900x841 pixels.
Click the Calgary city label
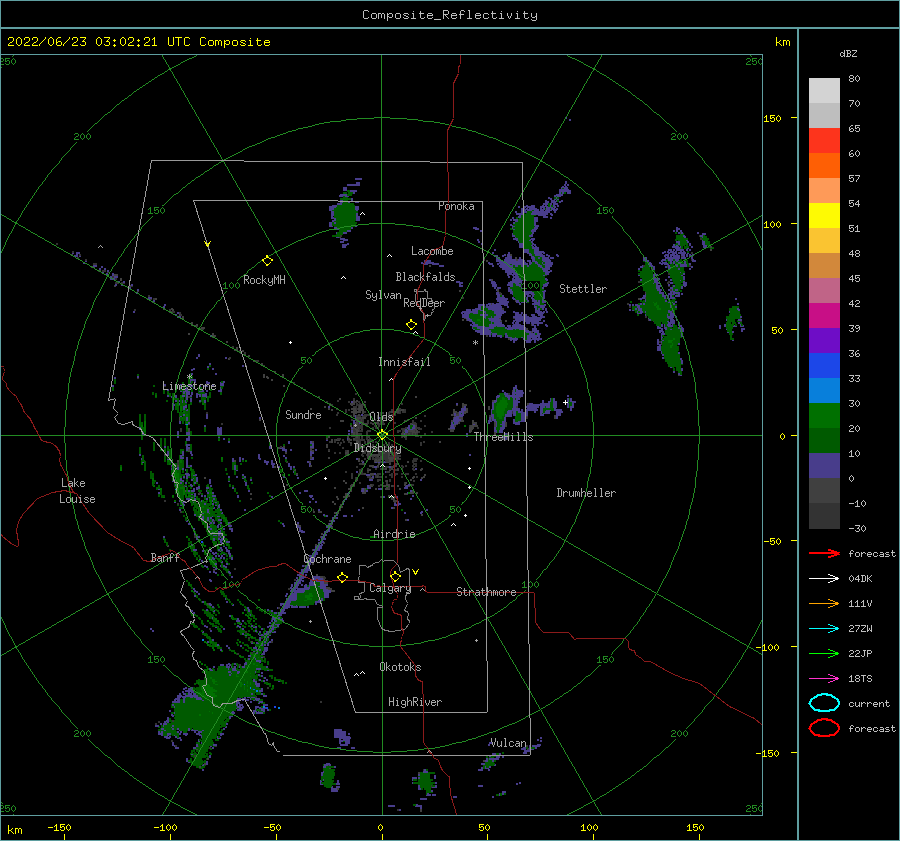pyautogui.click(x=390, y=588)
